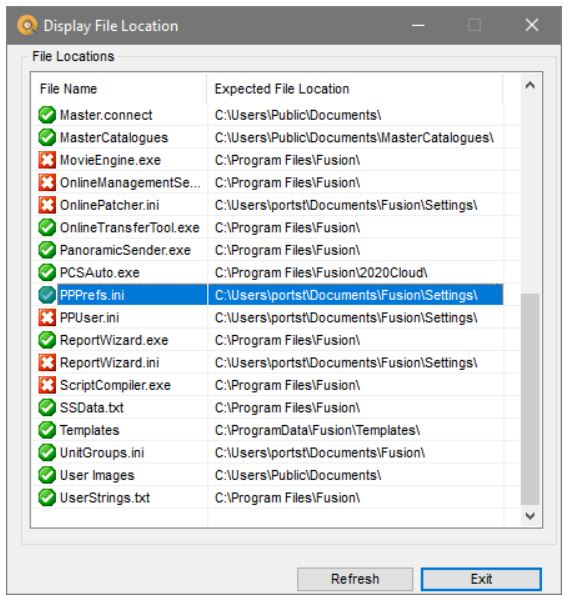This screenshot has width=567, height=600.
Task: Click the red X icon beside MovieEngine.exe
Action: pyautogui.click(x=47, y=160)
